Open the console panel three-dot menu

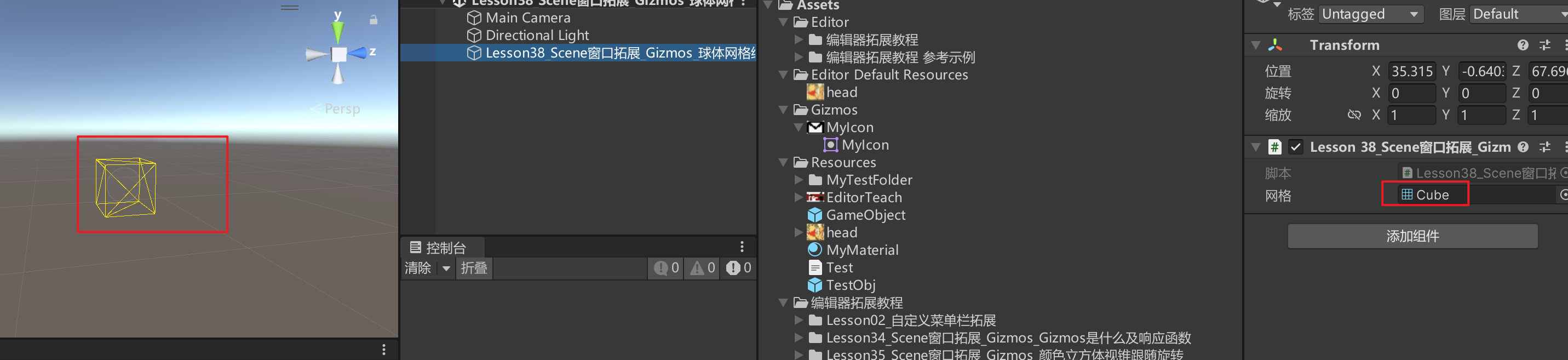coord(742,247)
